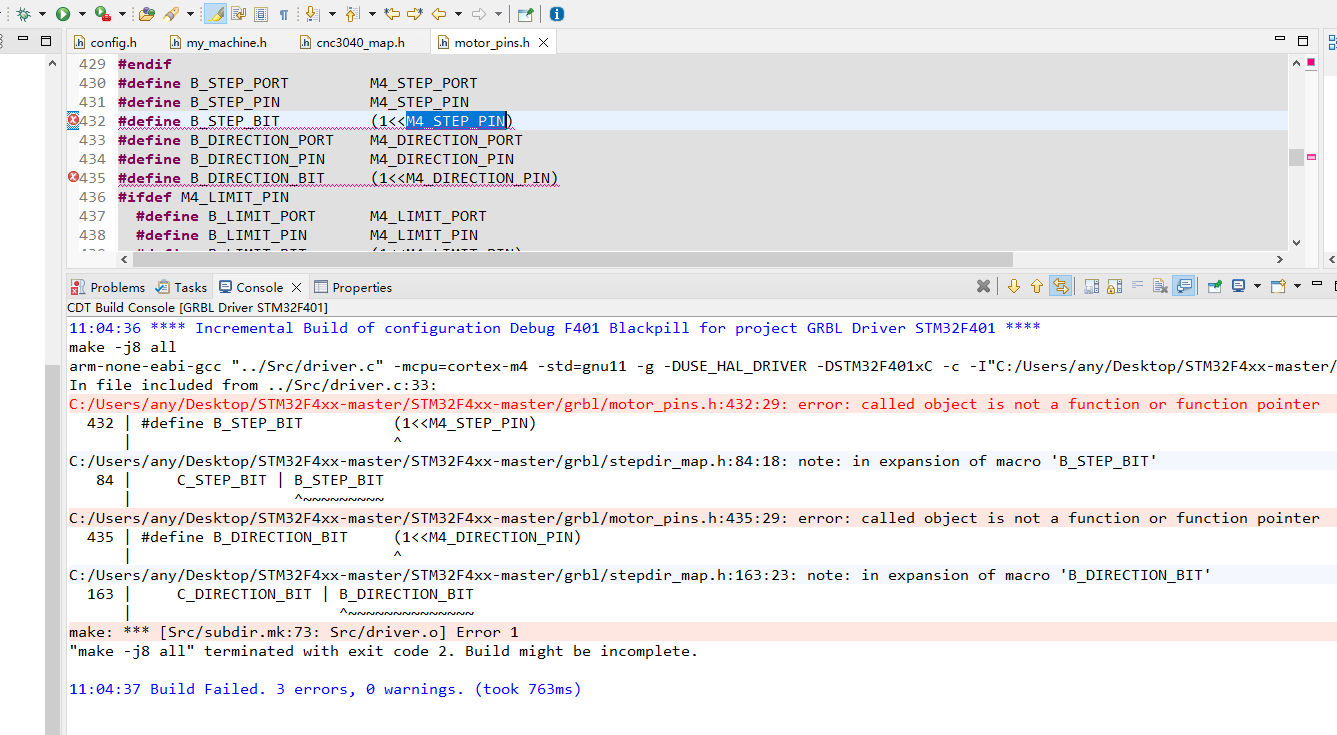Click the green Run button
Image resolution: width=1337 pixels, height=735 pixels.
[63, 14]
